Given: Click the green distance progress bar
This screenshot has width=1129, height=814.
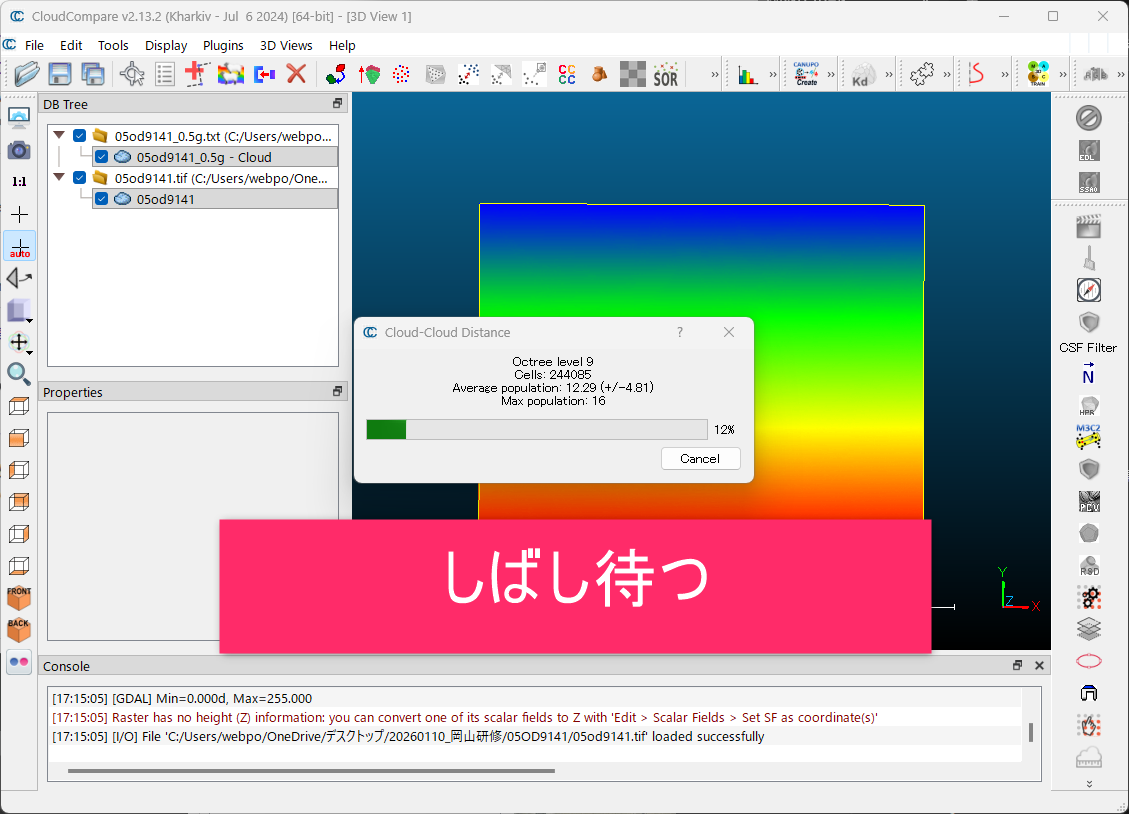Looking at the screenshot, I should coord(537,429).
